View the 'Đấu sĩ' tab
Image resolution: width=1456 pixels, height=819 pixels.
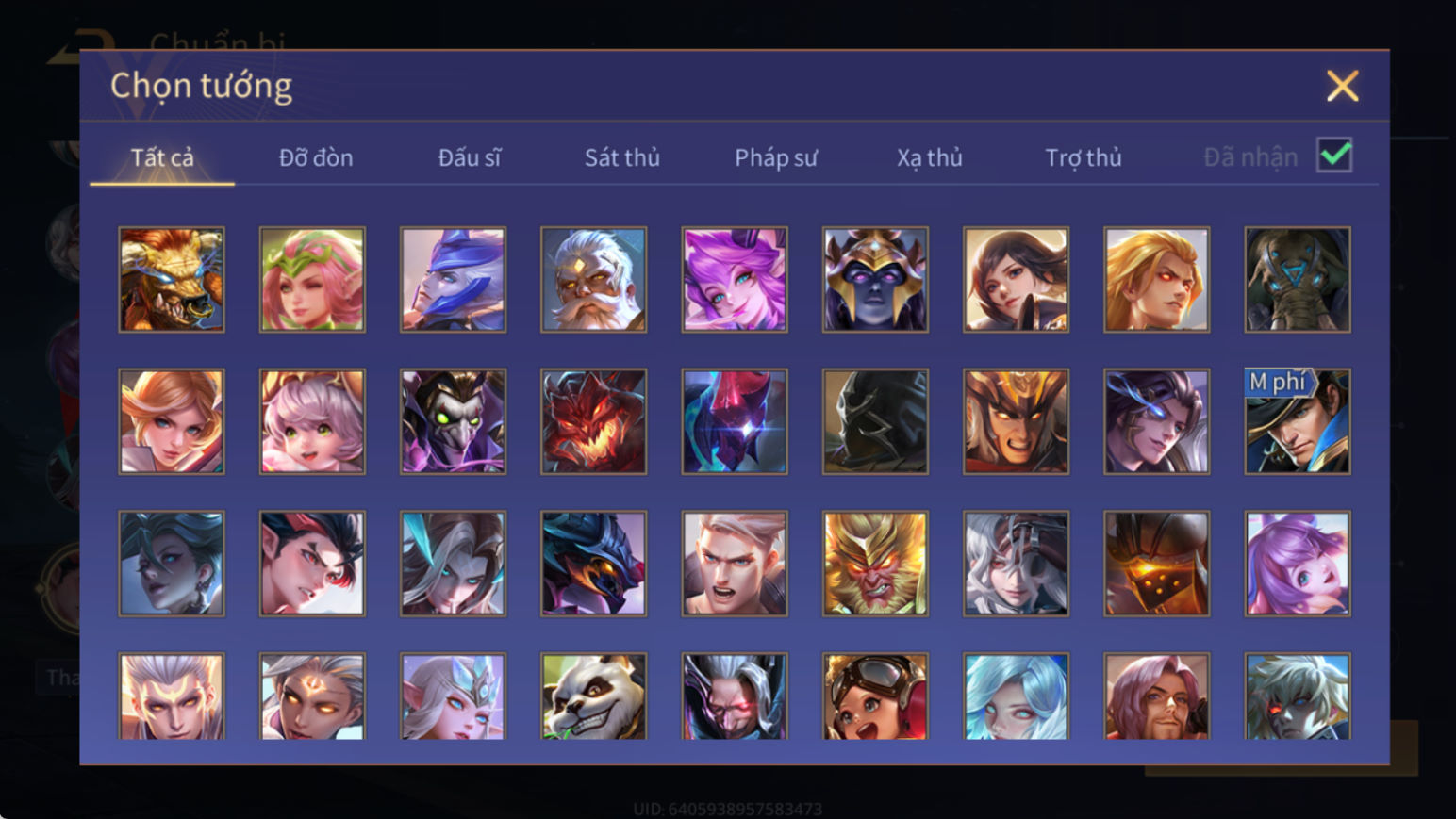coord(470,157)
